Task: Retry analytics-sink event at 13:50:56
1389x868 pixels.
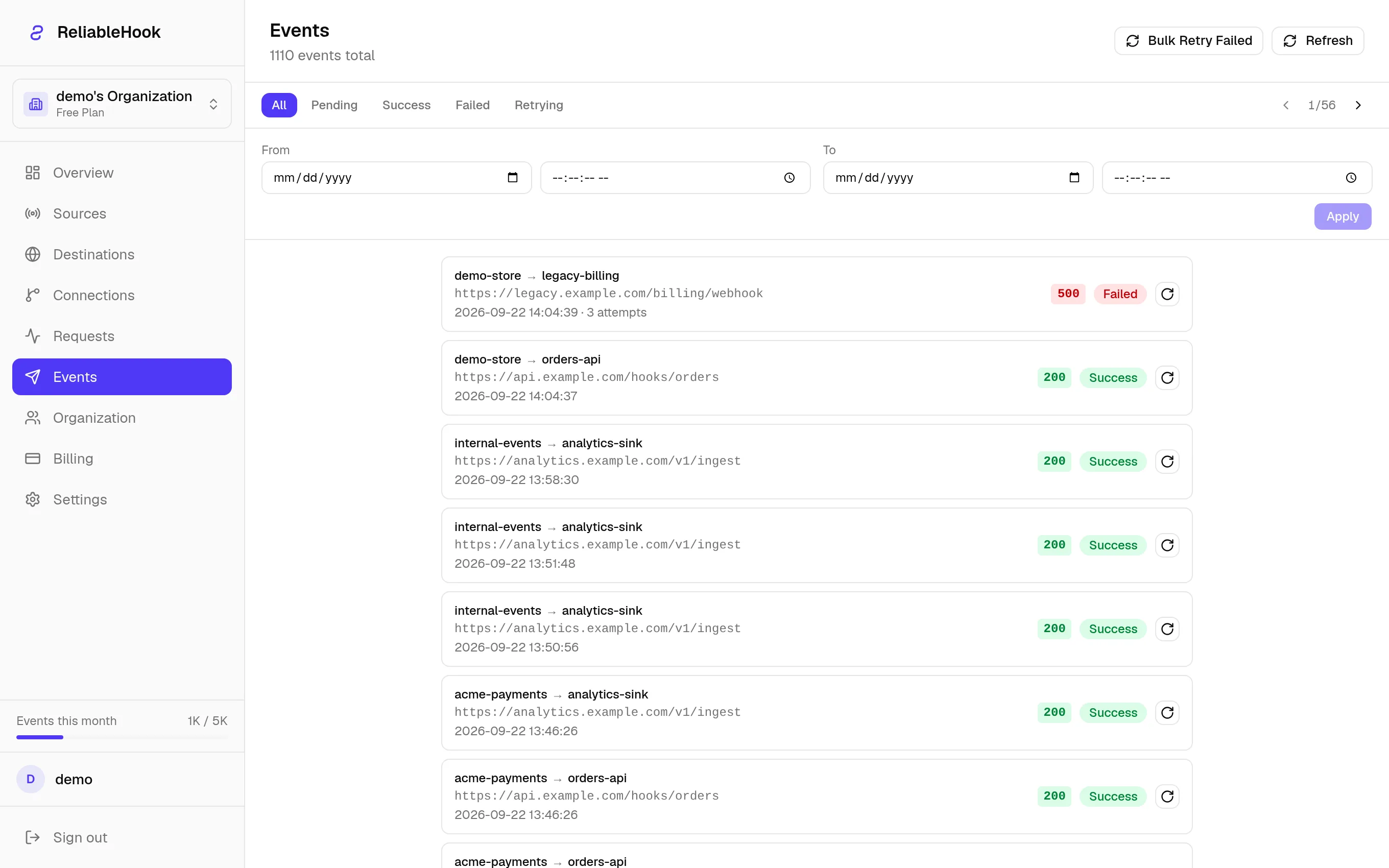Action: (1167, 629)
